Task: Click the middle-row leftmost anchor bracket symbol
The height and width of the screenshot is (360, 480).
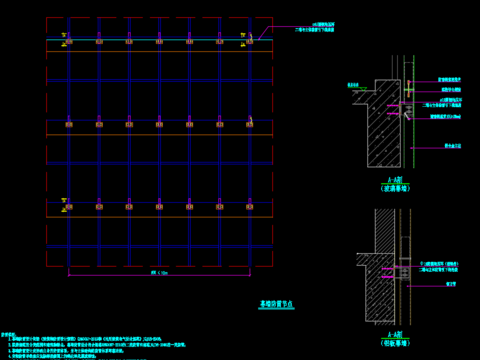Action: tap(69, 124)
